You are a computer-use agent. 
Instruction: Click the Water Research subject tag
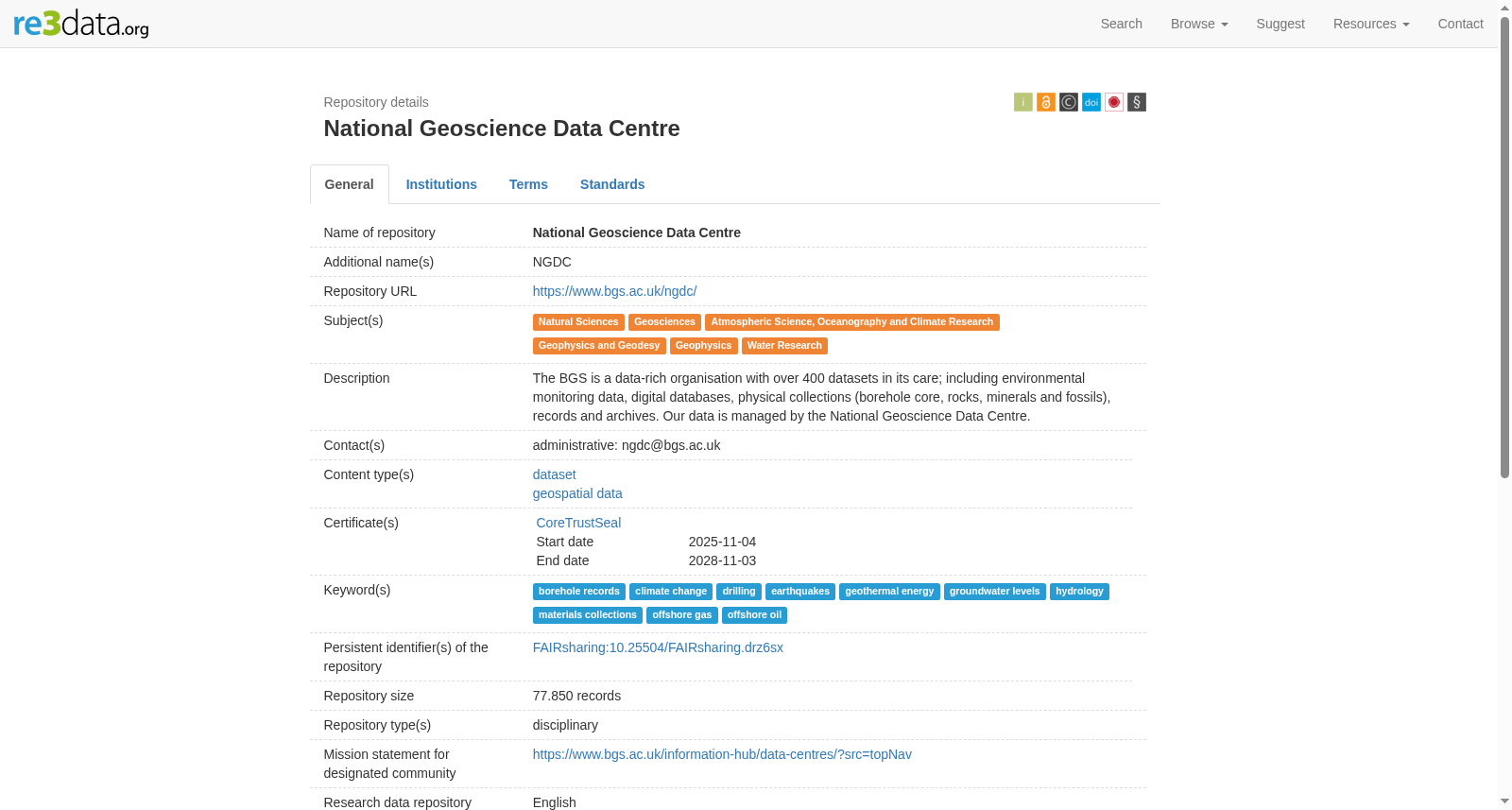point(784,346)
